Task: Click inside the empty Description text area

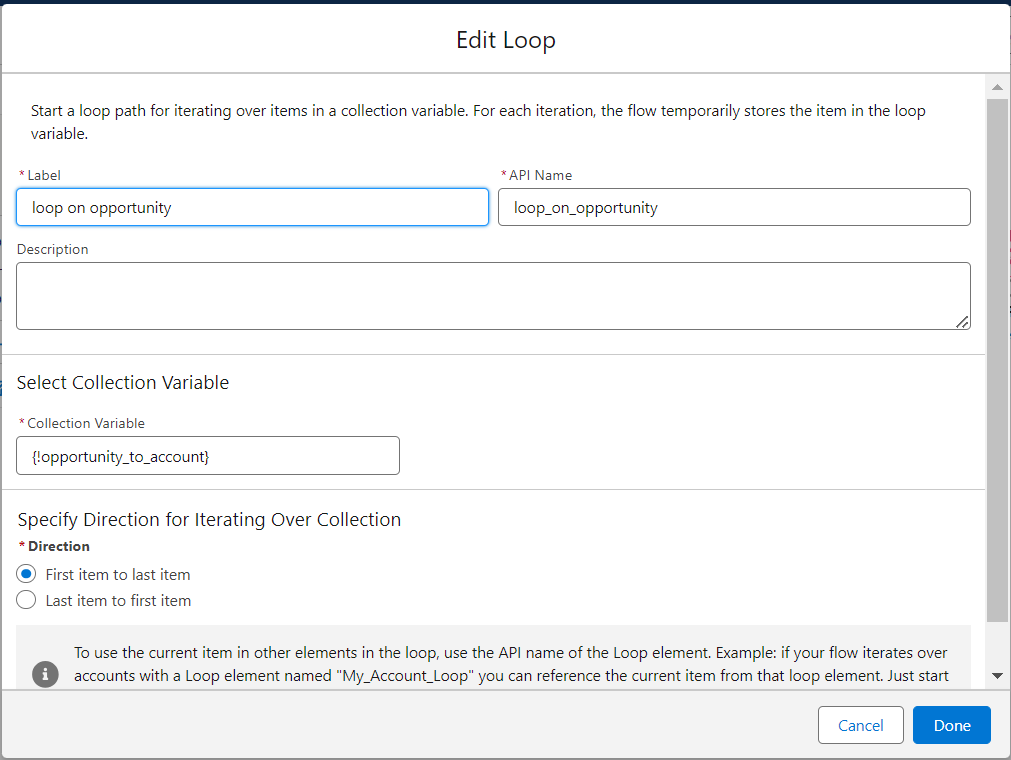Action: point(493,295)
